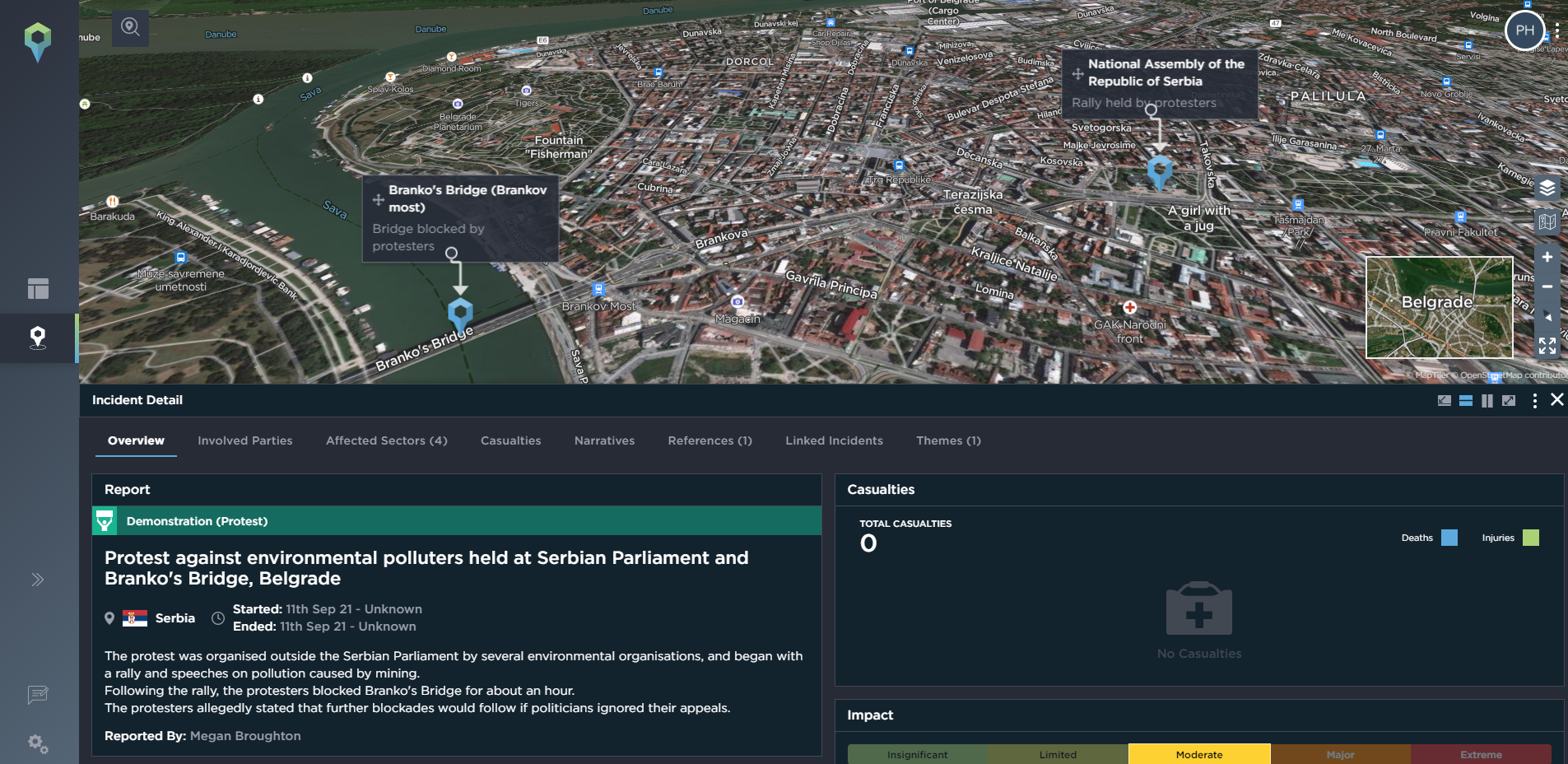The width and height of the screenshot is (1568, 764).
Task: Select the Extreme impact level
Action: (x=1481, y=754)
